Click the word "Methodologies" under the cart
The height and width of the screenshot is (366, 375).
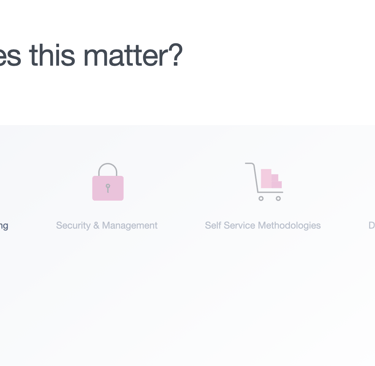pyautogui.click(x=289, y=226)
